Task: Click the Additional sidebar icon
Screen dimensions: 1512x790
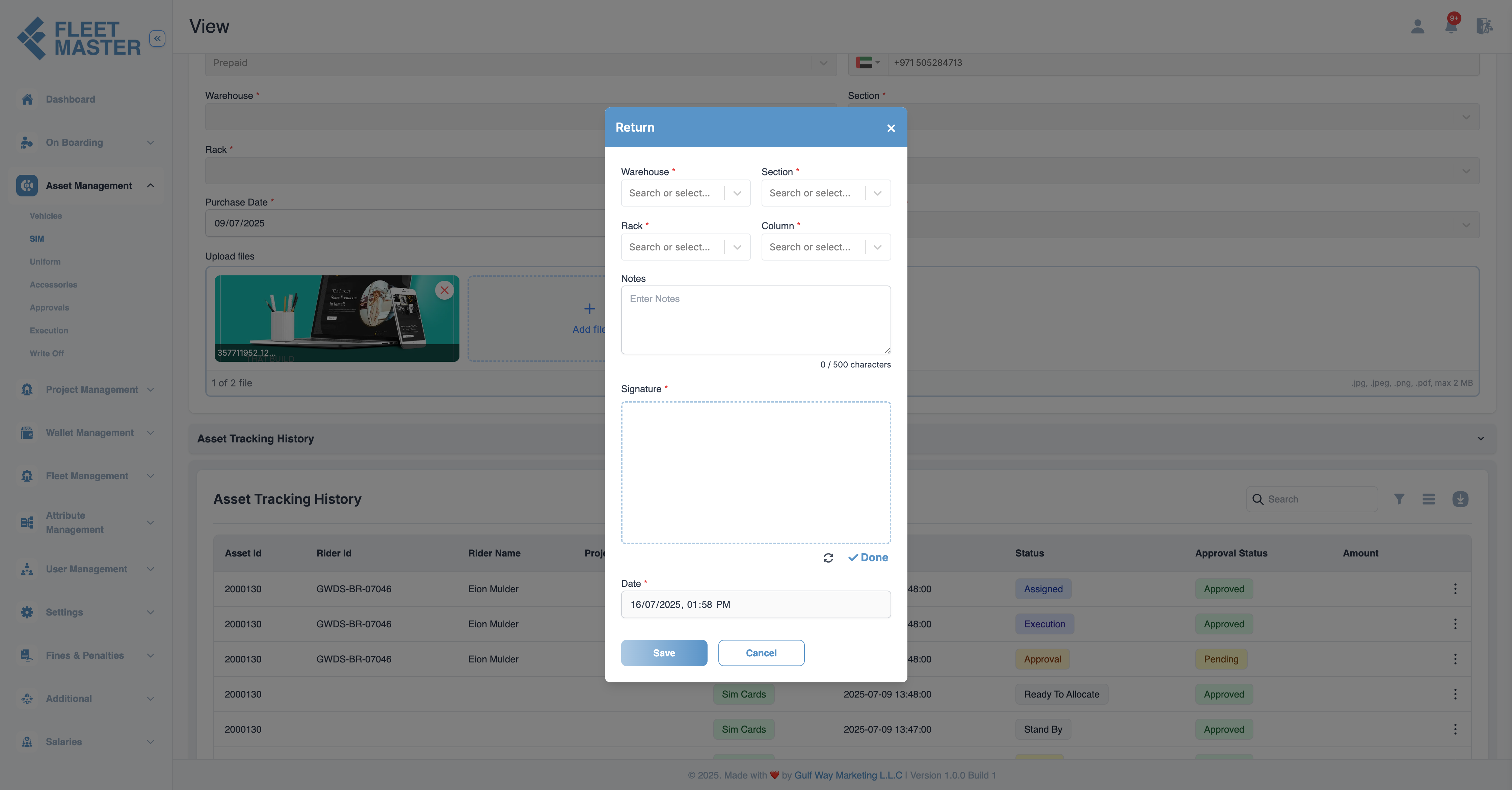Action: [27, 699]
